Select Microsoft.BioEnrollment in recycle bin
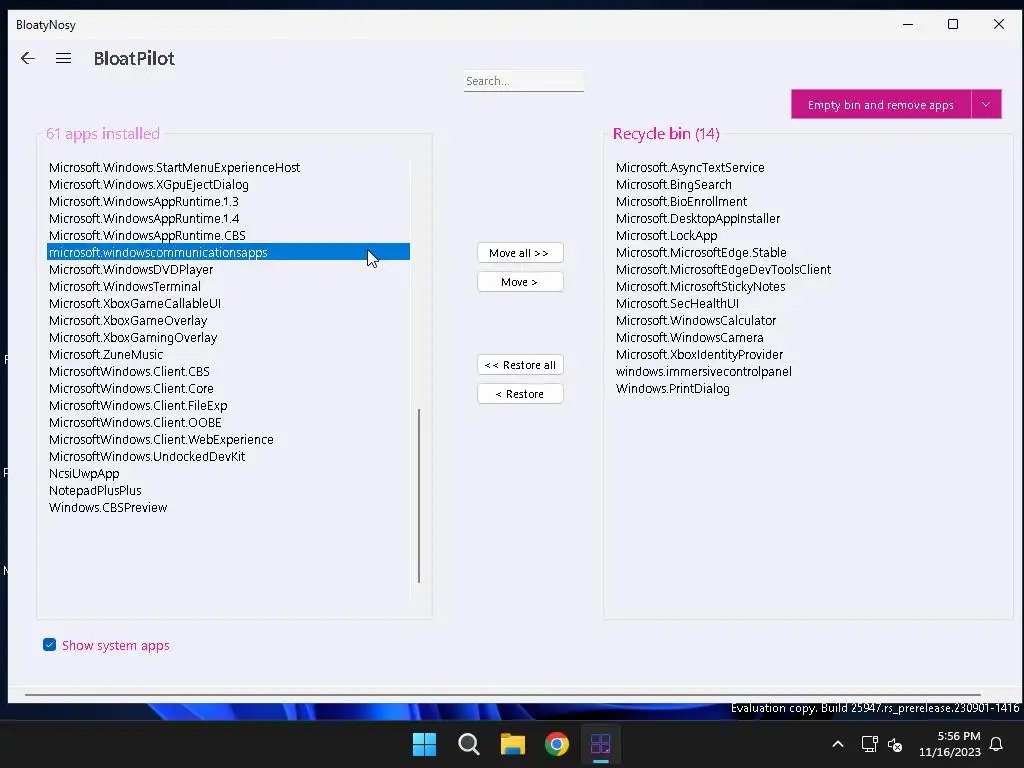The image size is (1024, 768). [681, 201]
